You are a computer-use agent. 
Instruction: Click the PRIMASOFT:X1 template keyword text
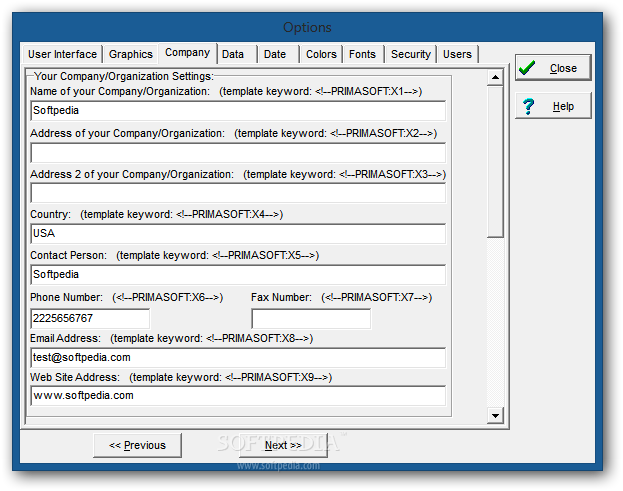coord(321,91)
